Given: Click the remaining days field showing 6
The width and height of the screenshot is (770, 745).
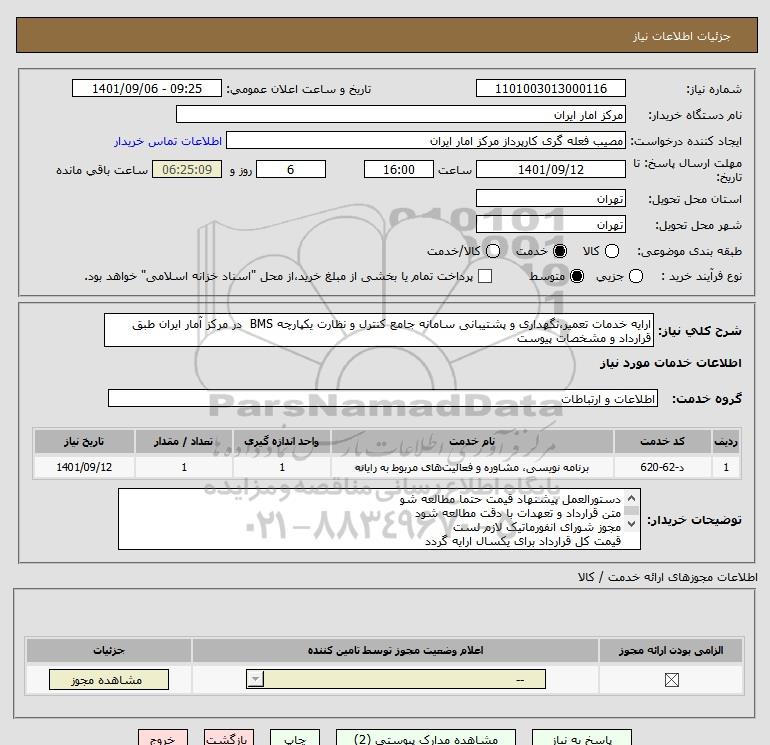Looking at the screenshot, I should (291, 169).
